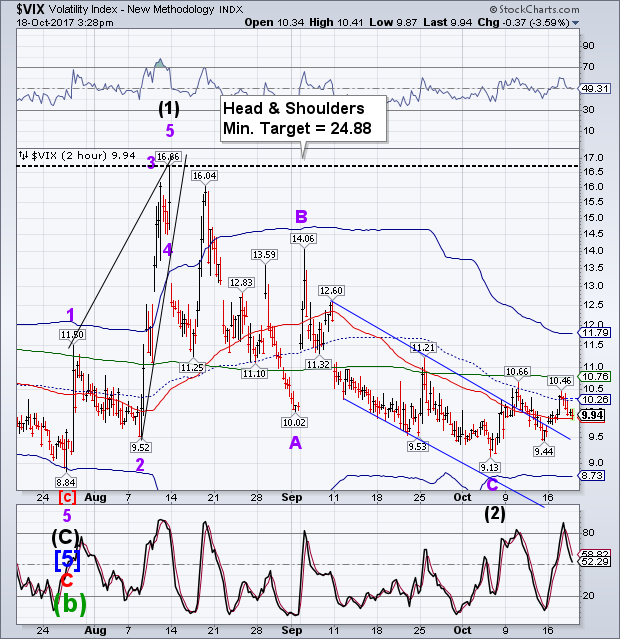Open the StockCharts.com watermark link
The height and width of the screenshot is (639, 620).
pyautogui.click(x=534, y=9)
